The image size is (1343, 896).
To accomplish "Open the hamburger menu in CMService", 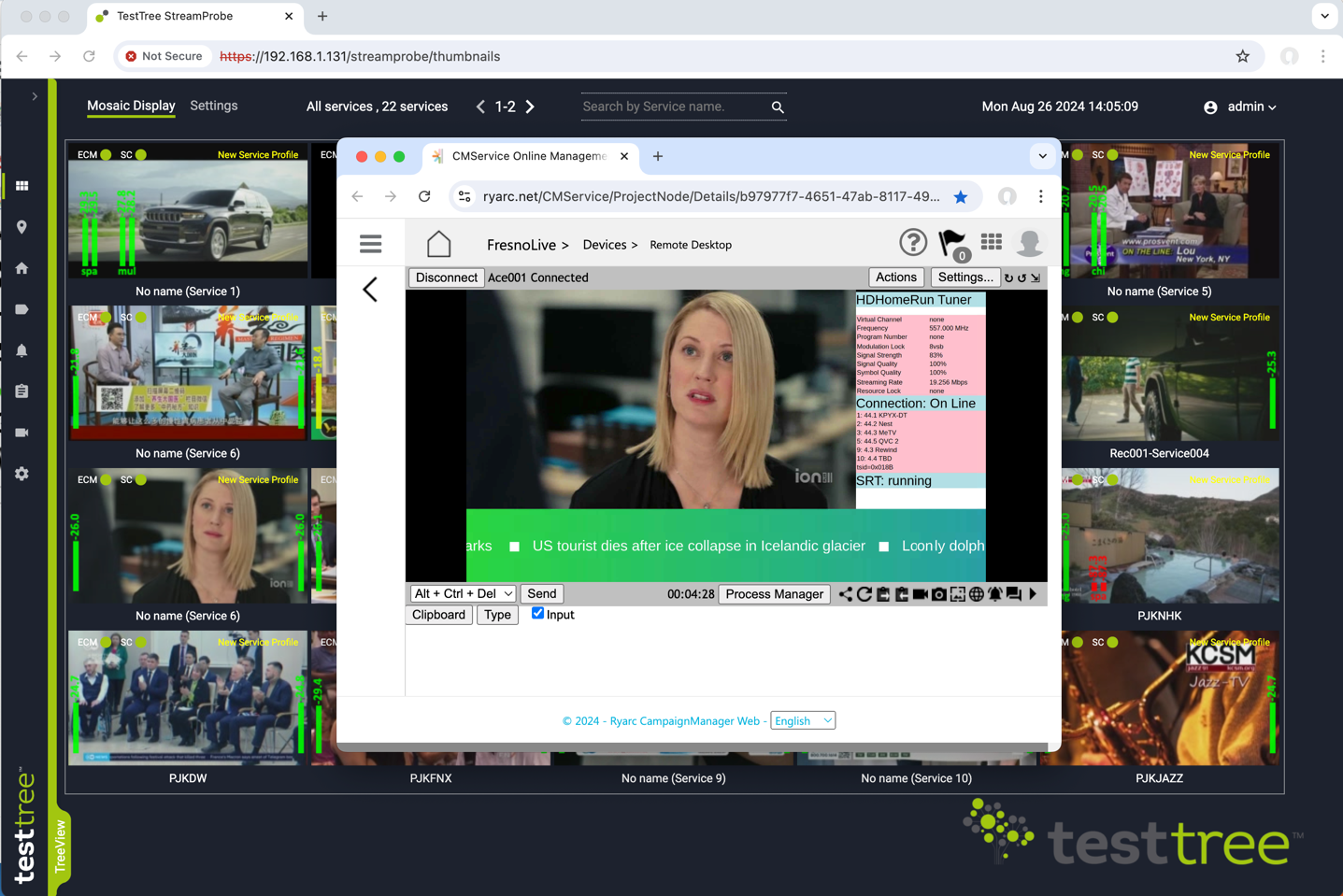I will 371,244.
